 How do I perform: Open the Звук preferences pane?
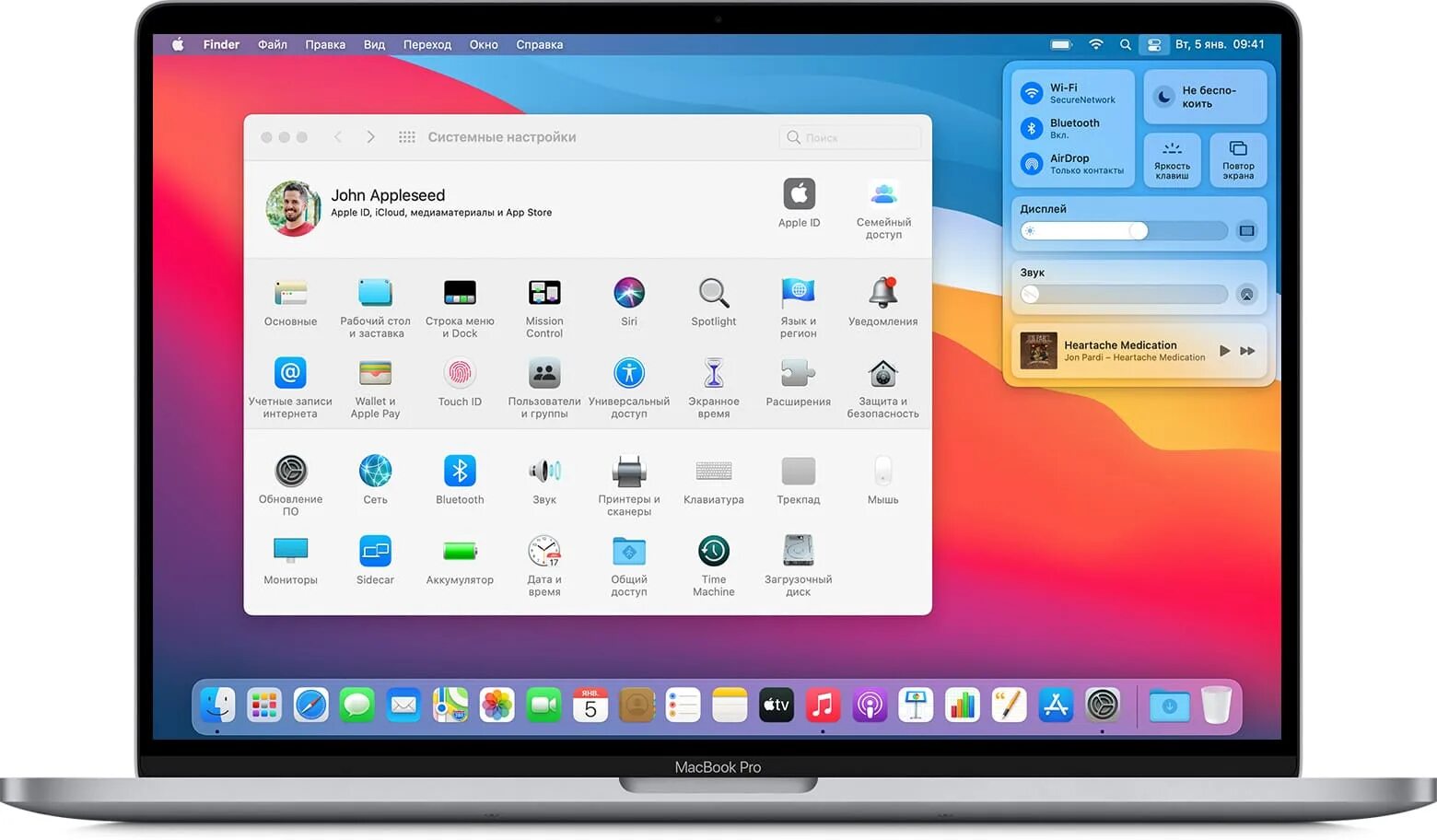tap(544, 471)
